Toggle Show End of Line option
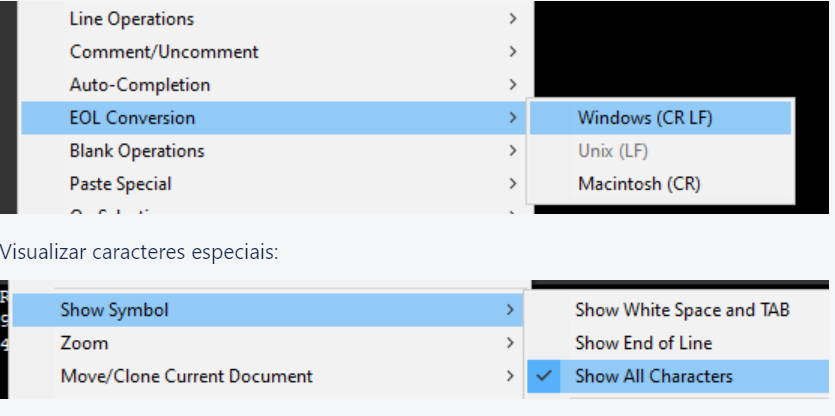This screenshot has height=416, width=835. 643,343
